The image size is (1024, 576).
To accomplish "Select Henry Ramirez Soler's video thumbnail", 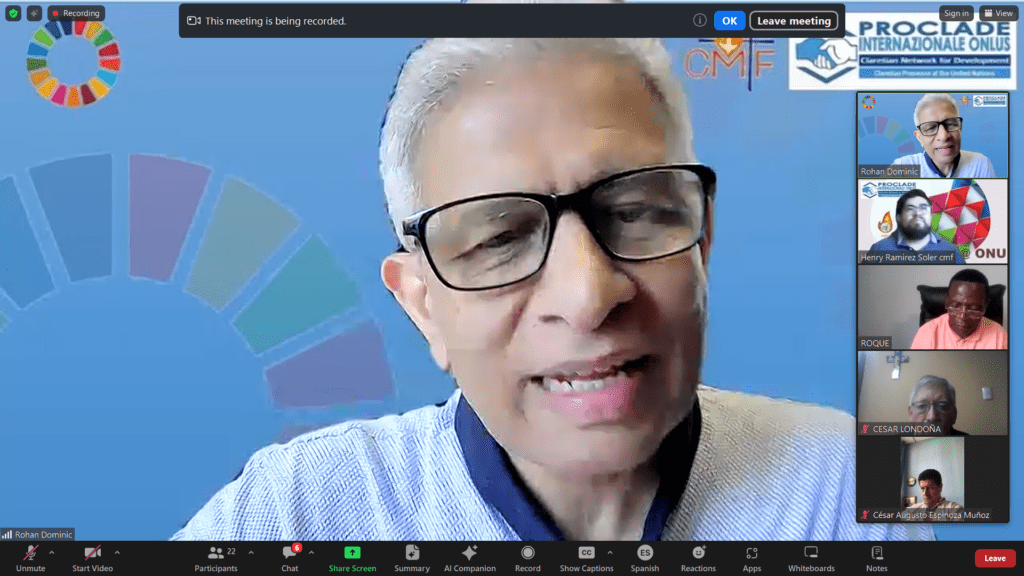I will click(932, 221).
